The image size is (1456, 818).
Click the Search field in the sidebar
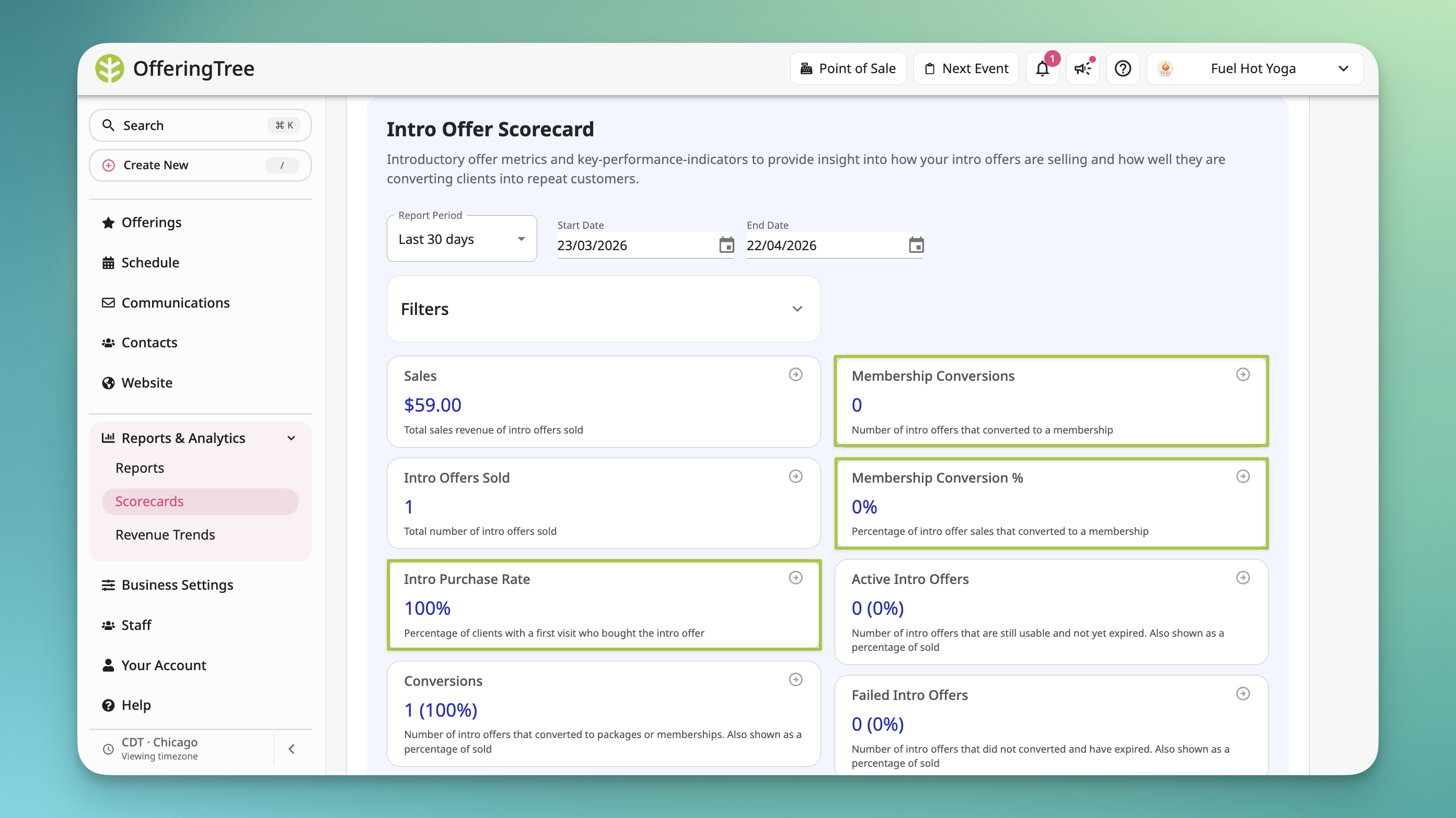200,125
